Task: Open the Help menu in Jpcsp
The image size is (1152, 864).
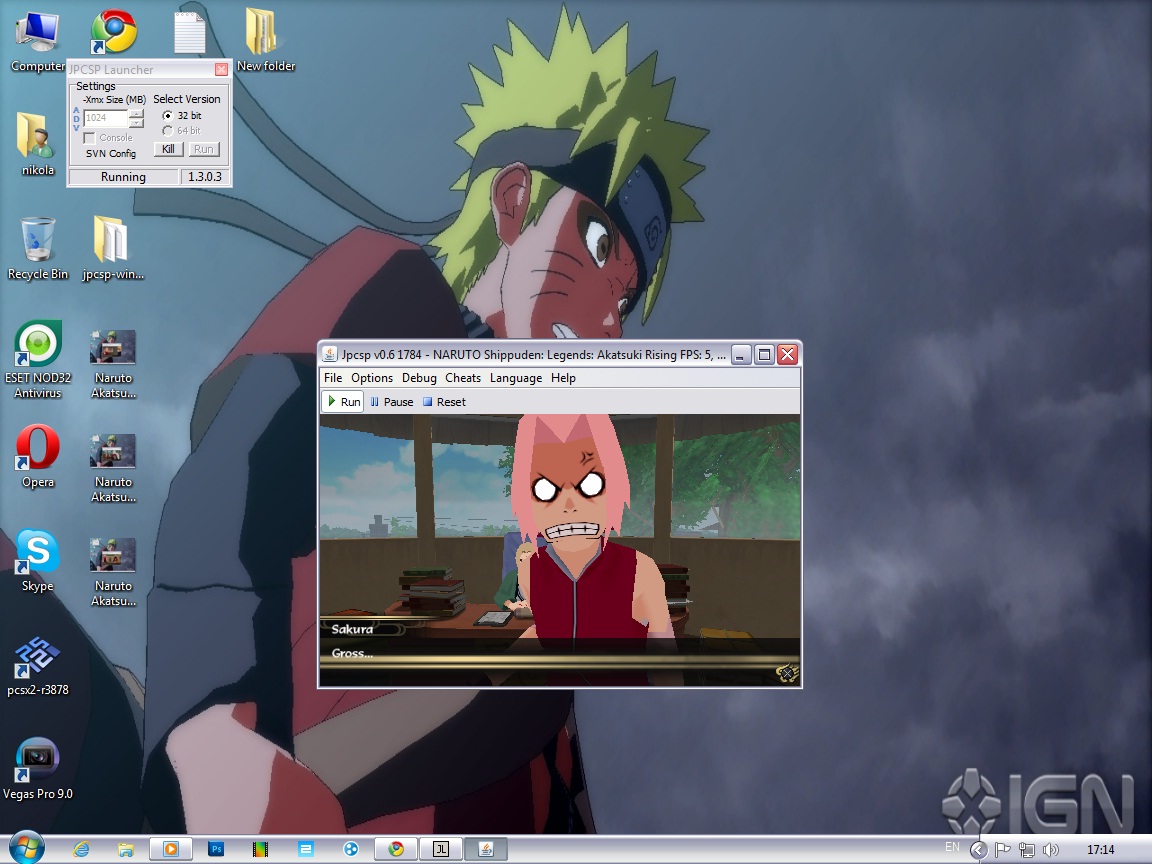Action: (x=564, y=378)
